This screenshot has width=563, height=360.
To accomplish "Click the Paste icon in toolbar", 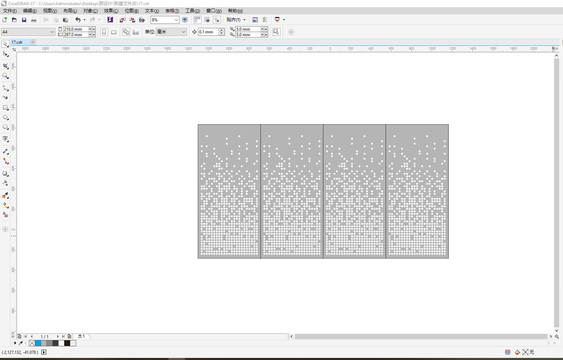I will pos(65,20).
